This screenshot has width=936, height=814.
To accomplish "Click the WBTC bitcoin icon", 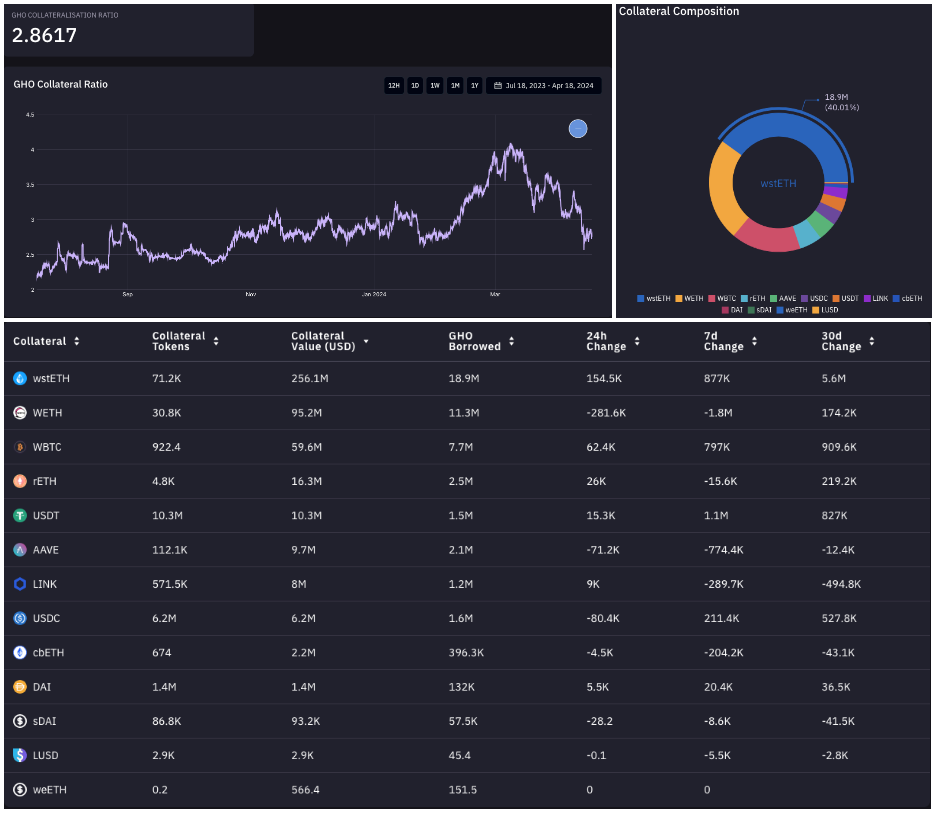I will (20, 447).
